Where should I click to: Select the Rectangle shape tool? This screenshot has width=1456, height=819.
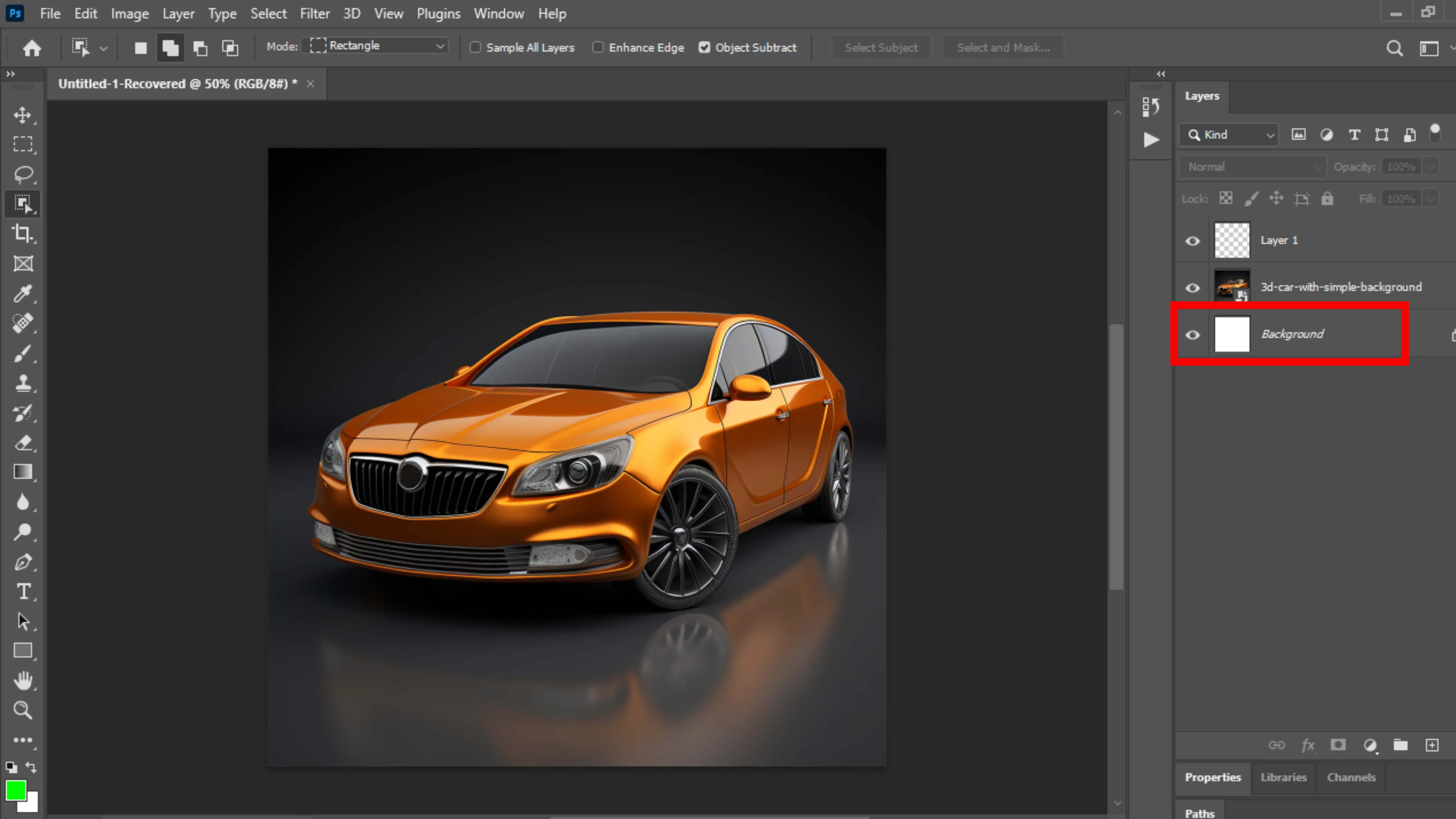(23, 651)
